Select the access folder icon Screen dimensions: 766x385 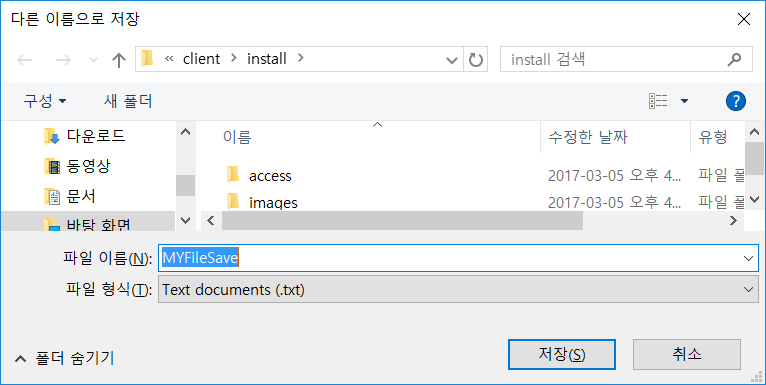tap(233, 175)
